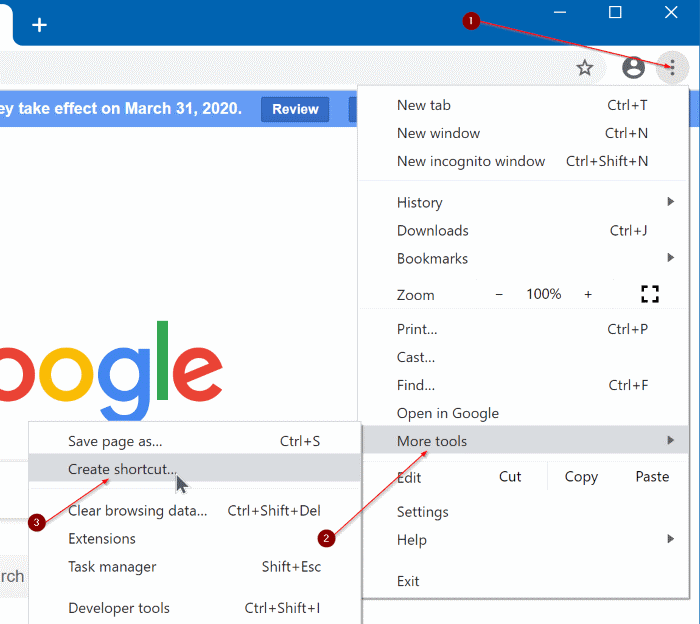Click Create shortcut... in submenu
700x624 pixels.
(x=195, y=468)
